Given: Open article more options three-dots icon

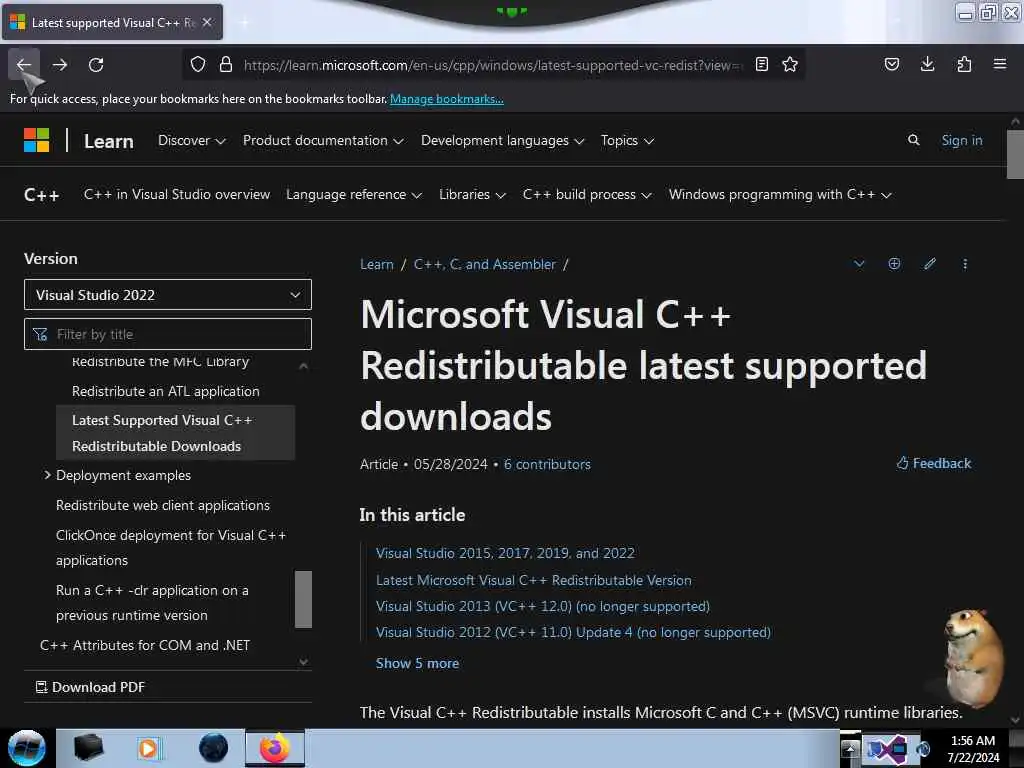Looking at the screenshot, I should (x=965, y=264).
